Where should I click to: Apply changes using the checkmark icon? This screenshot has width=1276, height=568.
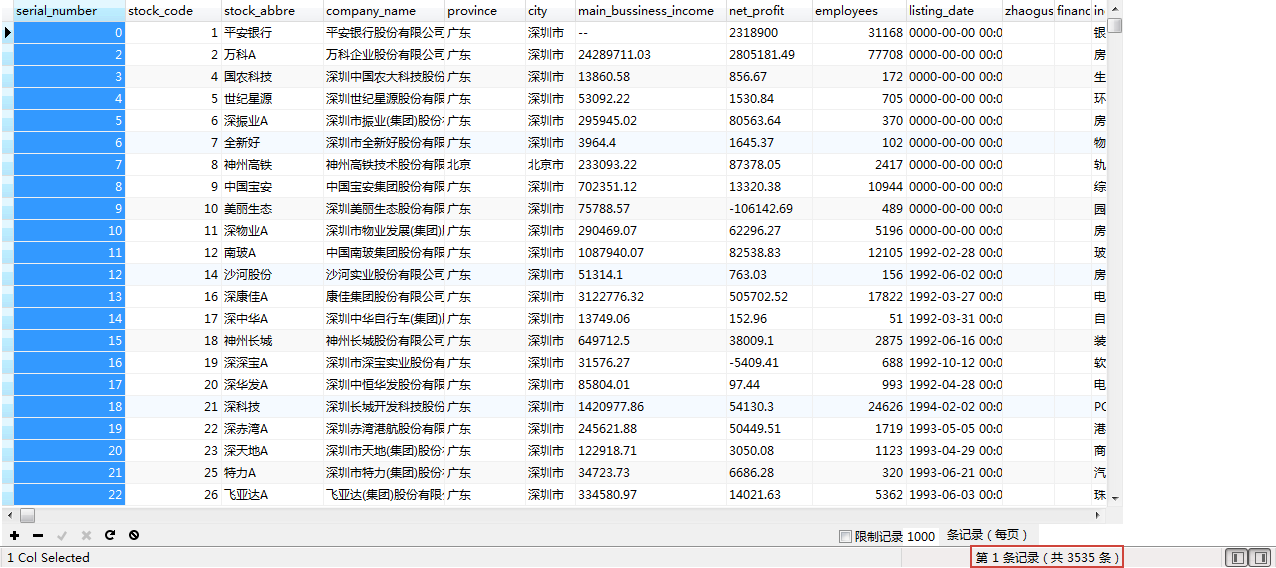(62, 535)
